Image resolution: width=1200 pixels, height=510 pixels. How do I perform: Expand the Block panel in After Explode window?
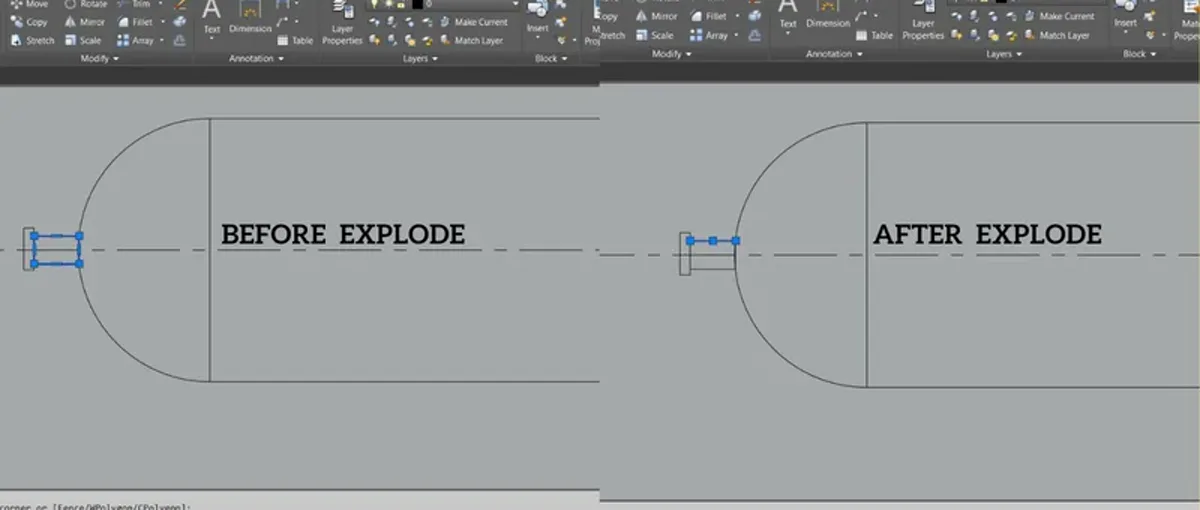point(1139,54)
